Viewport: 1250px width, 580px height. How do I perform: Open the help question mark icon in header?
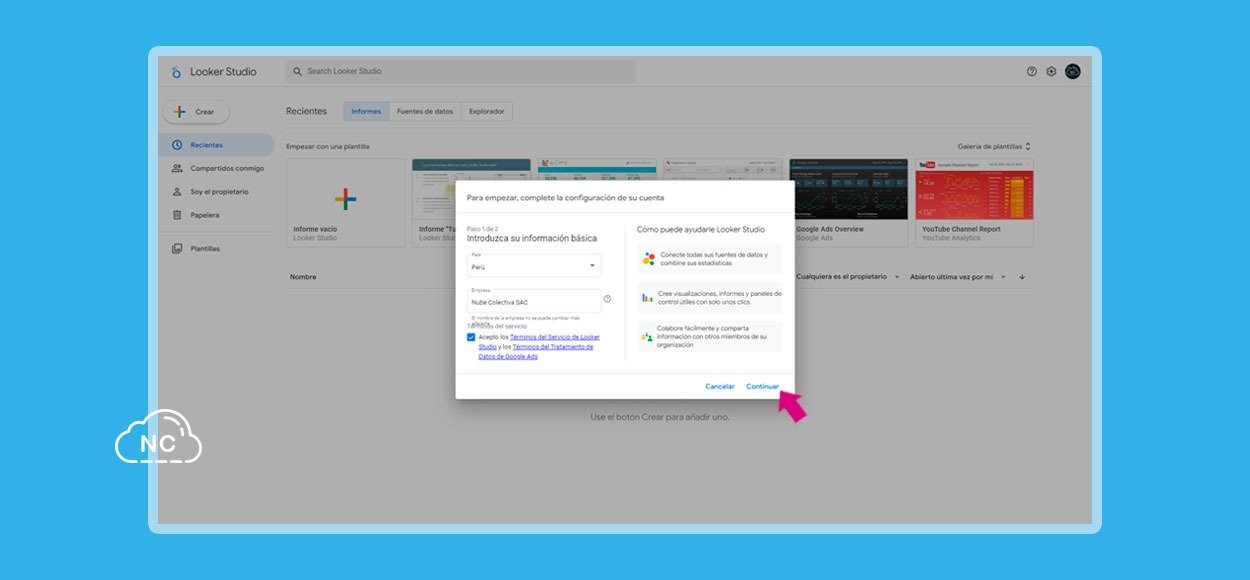(x=1032, y=72)
